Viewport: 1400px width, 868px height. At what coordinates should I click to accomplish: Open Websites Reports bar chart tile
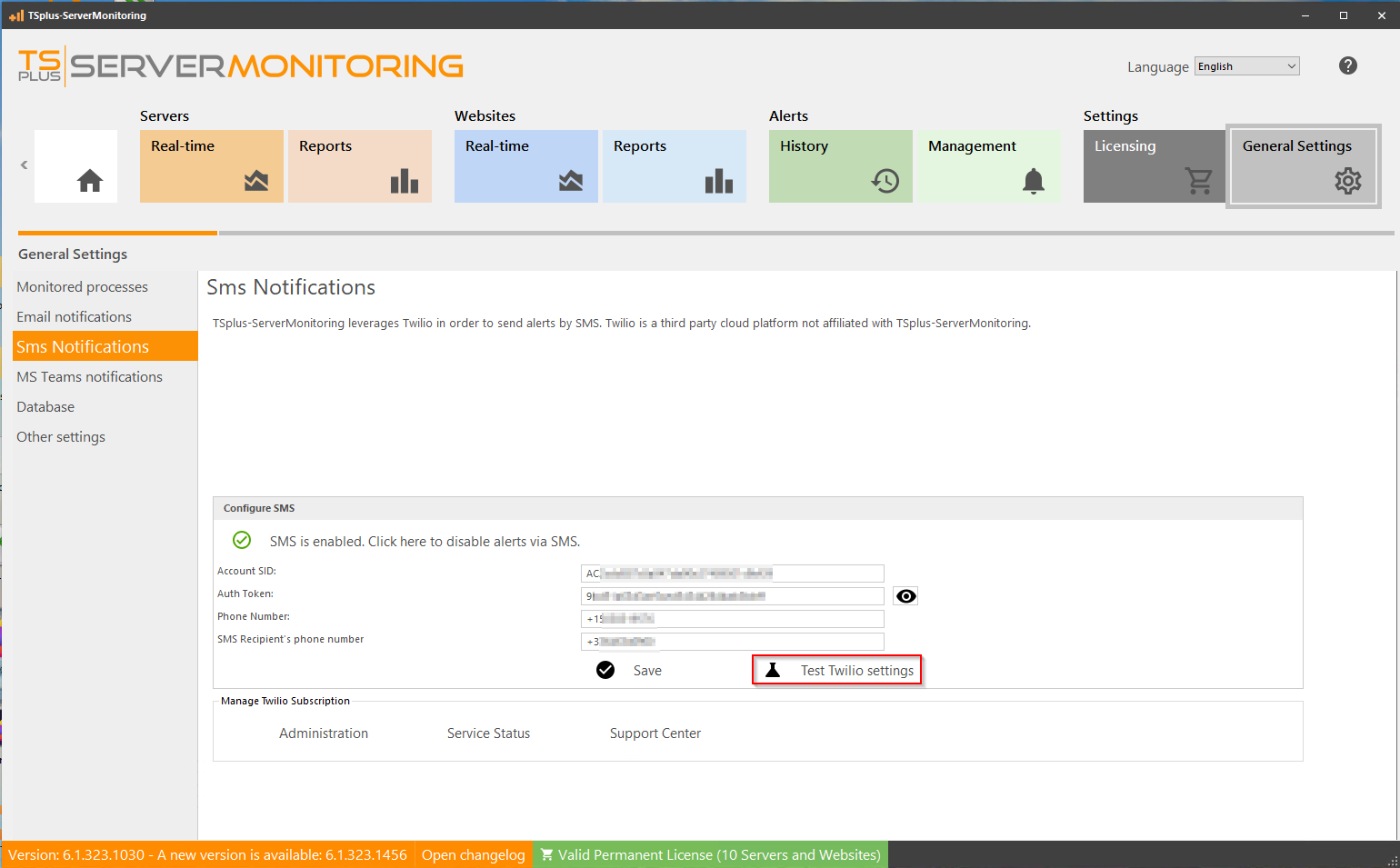pyautogui.click(x=674, y=166)
